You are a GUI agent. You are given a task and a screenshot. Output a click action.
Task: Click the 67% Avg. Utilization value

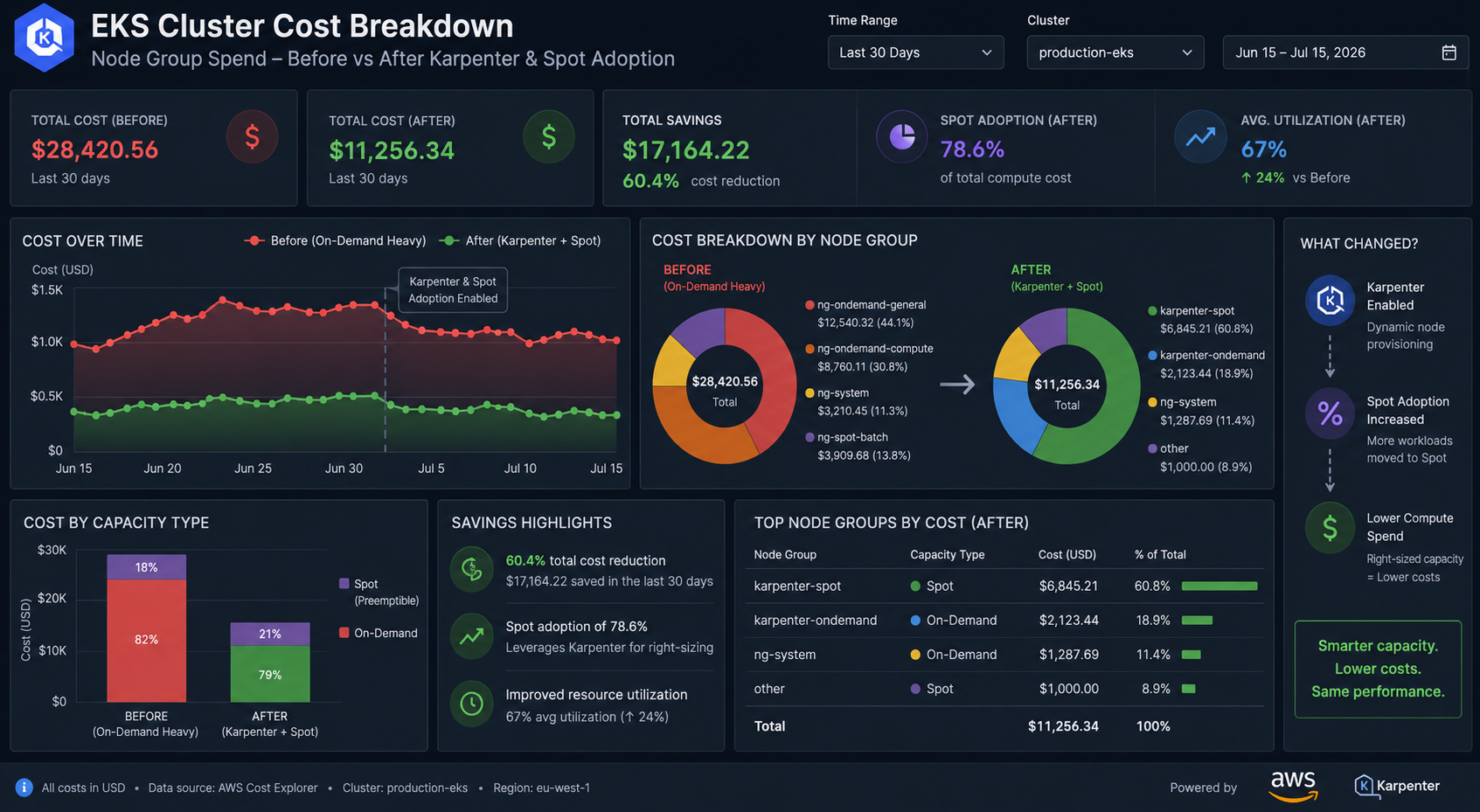tap(1264, 149)
